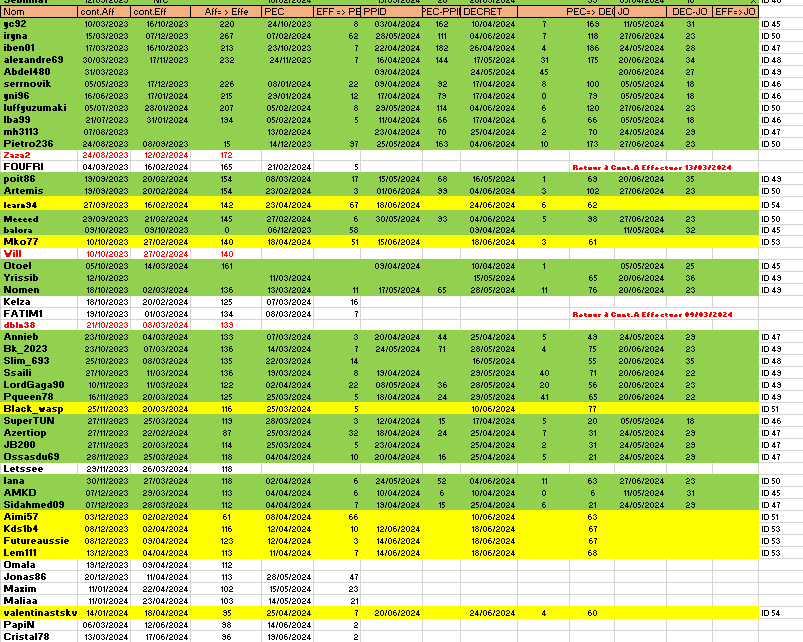Viewport: 803px width, 642px height.
Task: Click the red "Retour" note in FOUFRI row
Action: click(652, 167)
